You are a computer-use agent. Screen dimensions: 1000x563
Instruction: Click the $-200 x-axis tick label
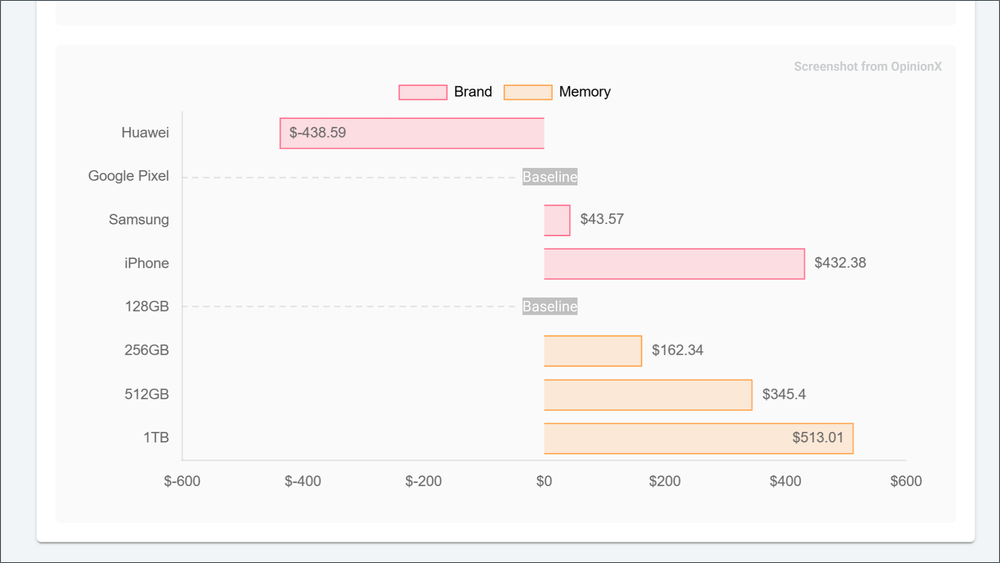coord(423,481)
